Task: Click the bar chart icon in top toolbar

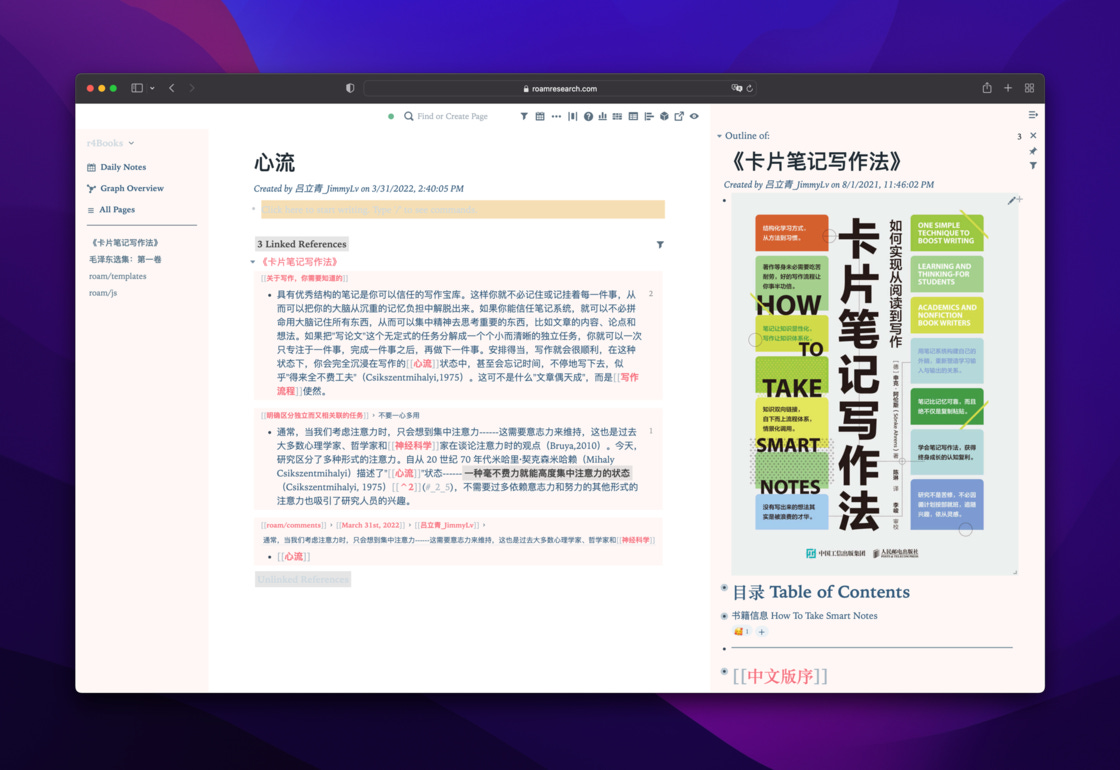Action: click(602, 116)
